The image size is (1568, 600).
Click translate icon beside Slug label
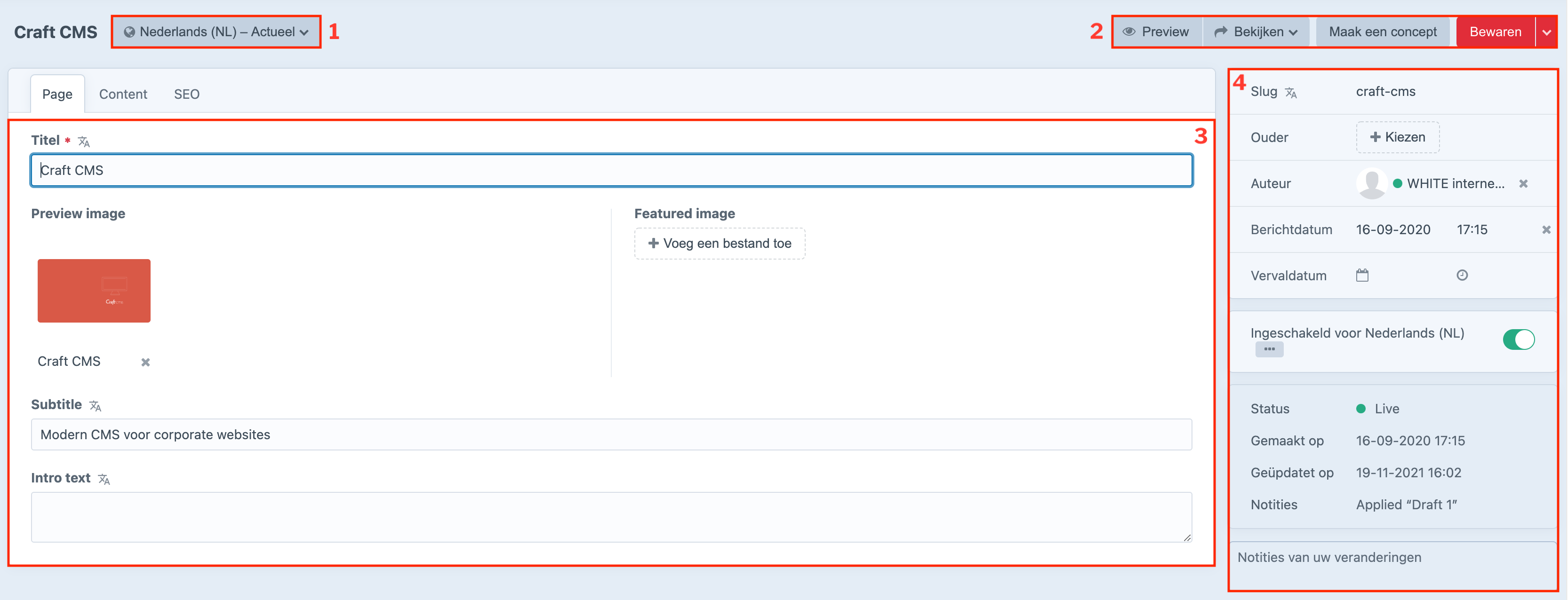1291,93
